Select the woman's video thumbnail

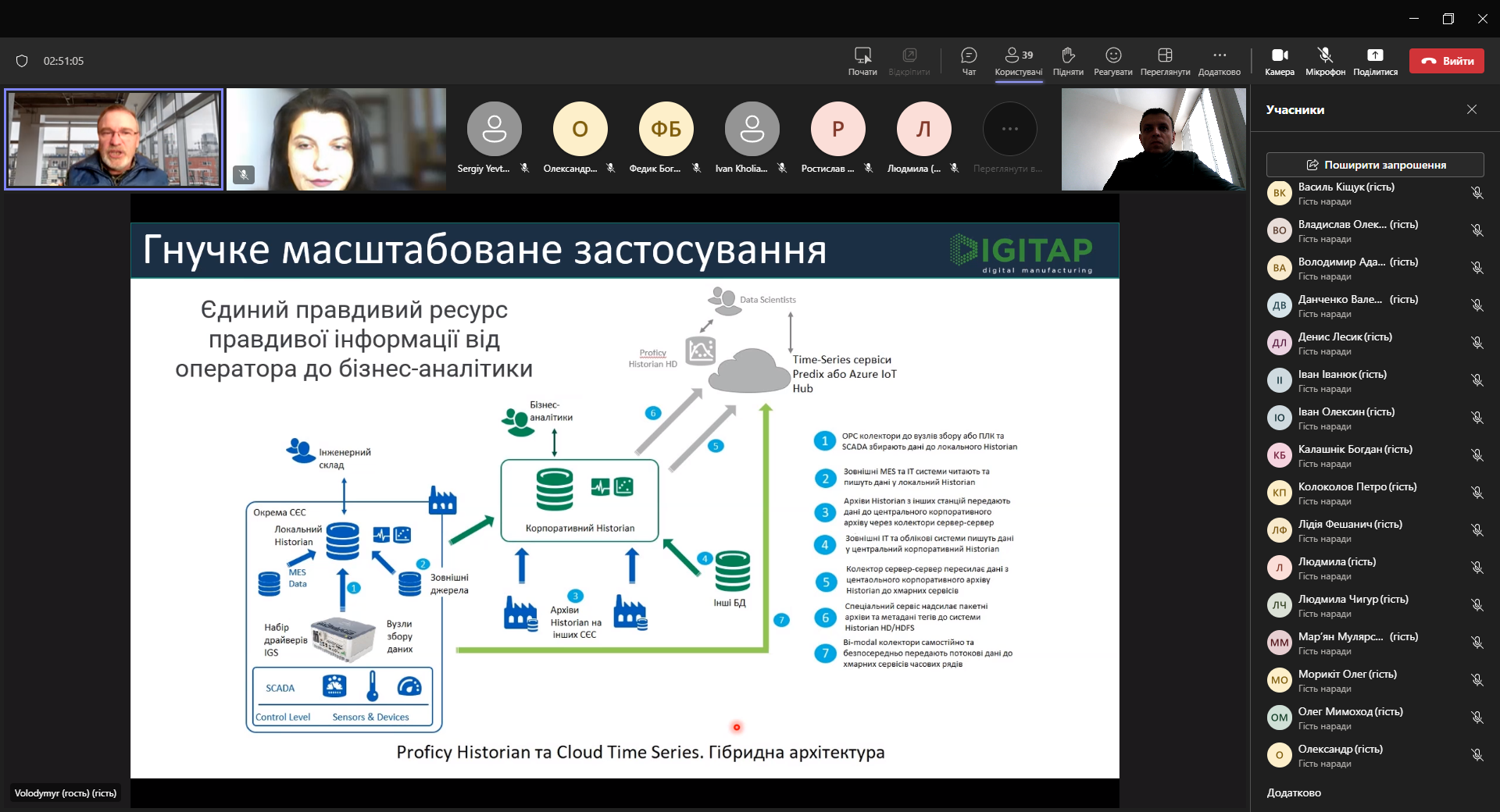coord(336,139)
